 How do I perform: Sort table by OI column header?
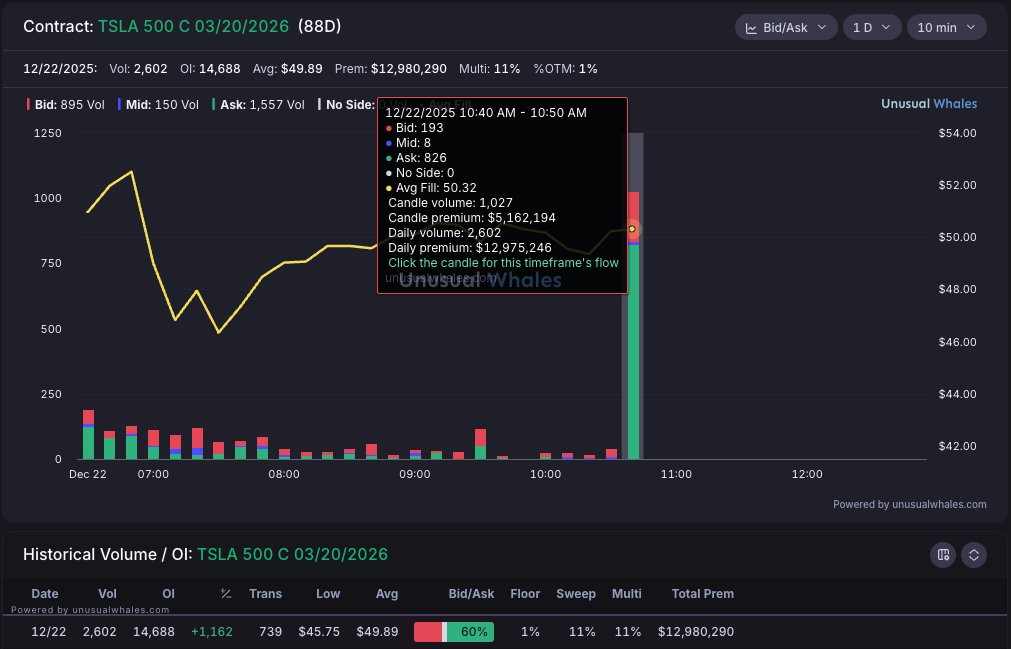coord(168,594)
